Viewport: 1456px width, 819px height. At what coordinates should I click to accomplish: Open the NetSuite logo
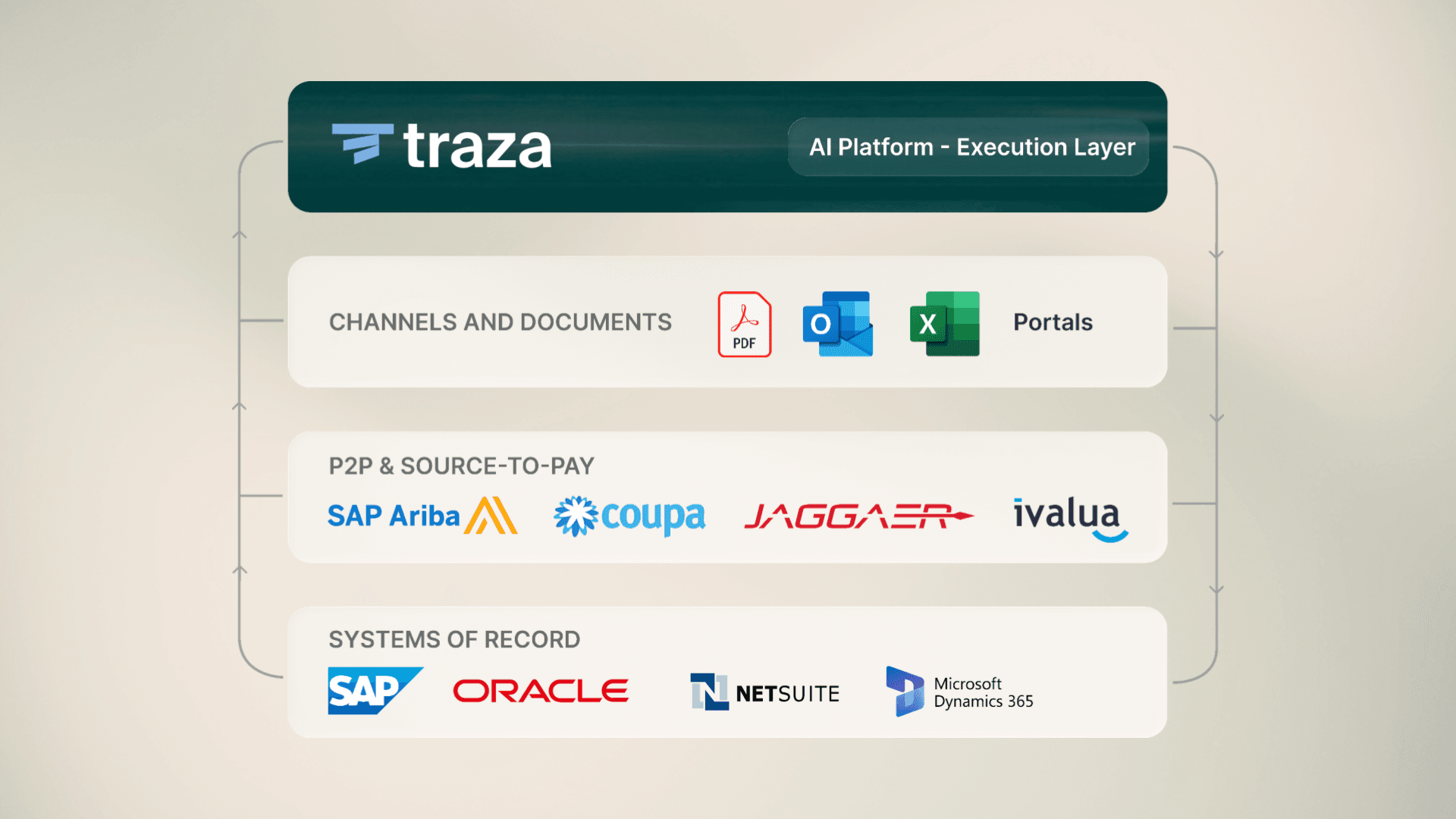(765, 692)
